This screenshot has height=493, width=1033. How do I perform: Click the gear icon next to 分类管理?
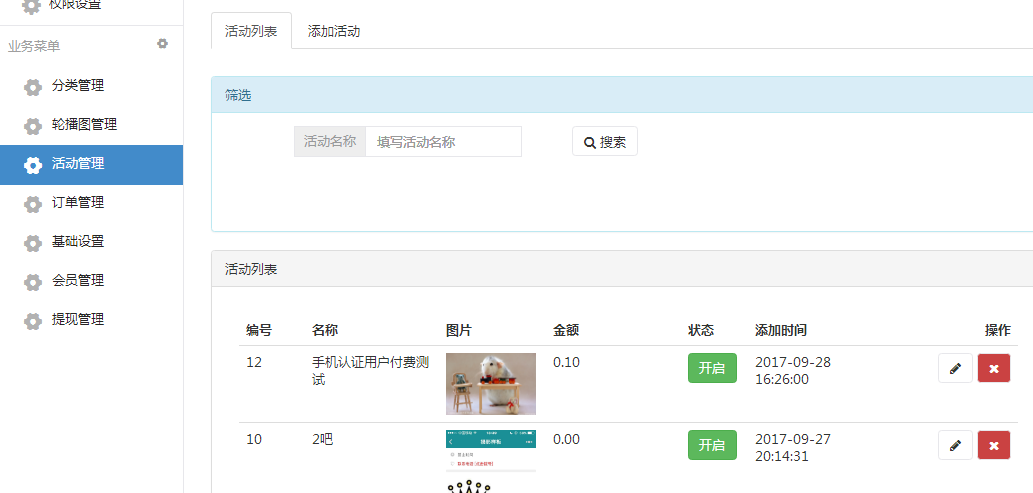click(33, 87)
